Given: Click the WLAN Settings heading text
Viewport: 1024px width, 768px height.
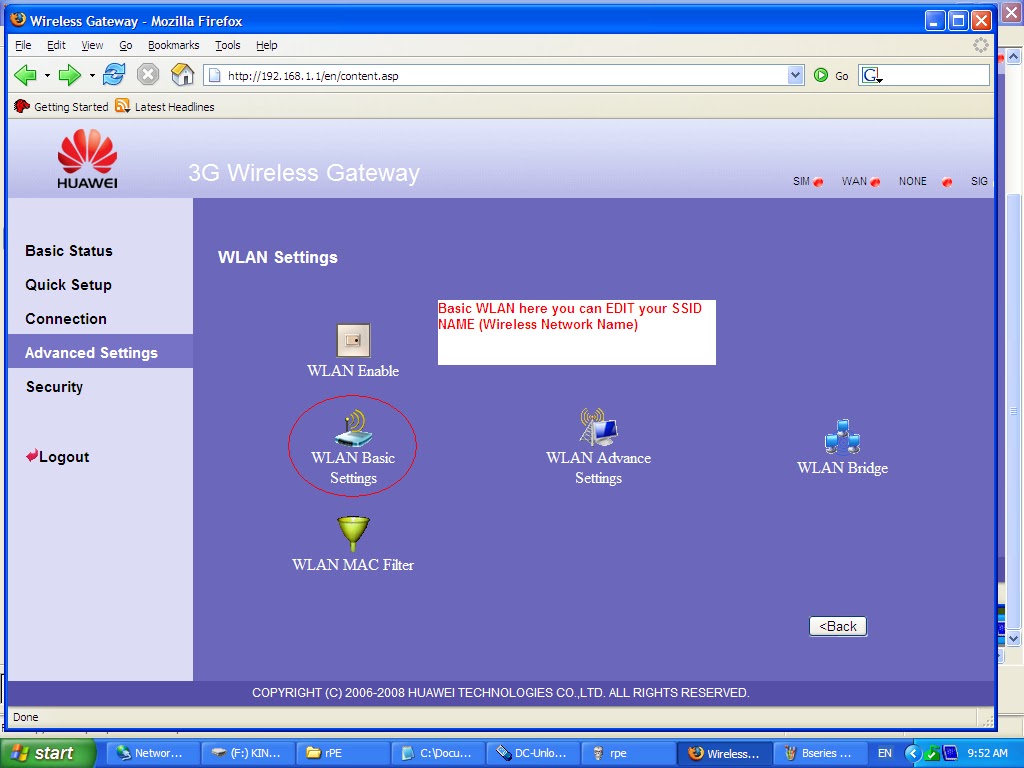Looking at the screenshot, I should 278,257.
